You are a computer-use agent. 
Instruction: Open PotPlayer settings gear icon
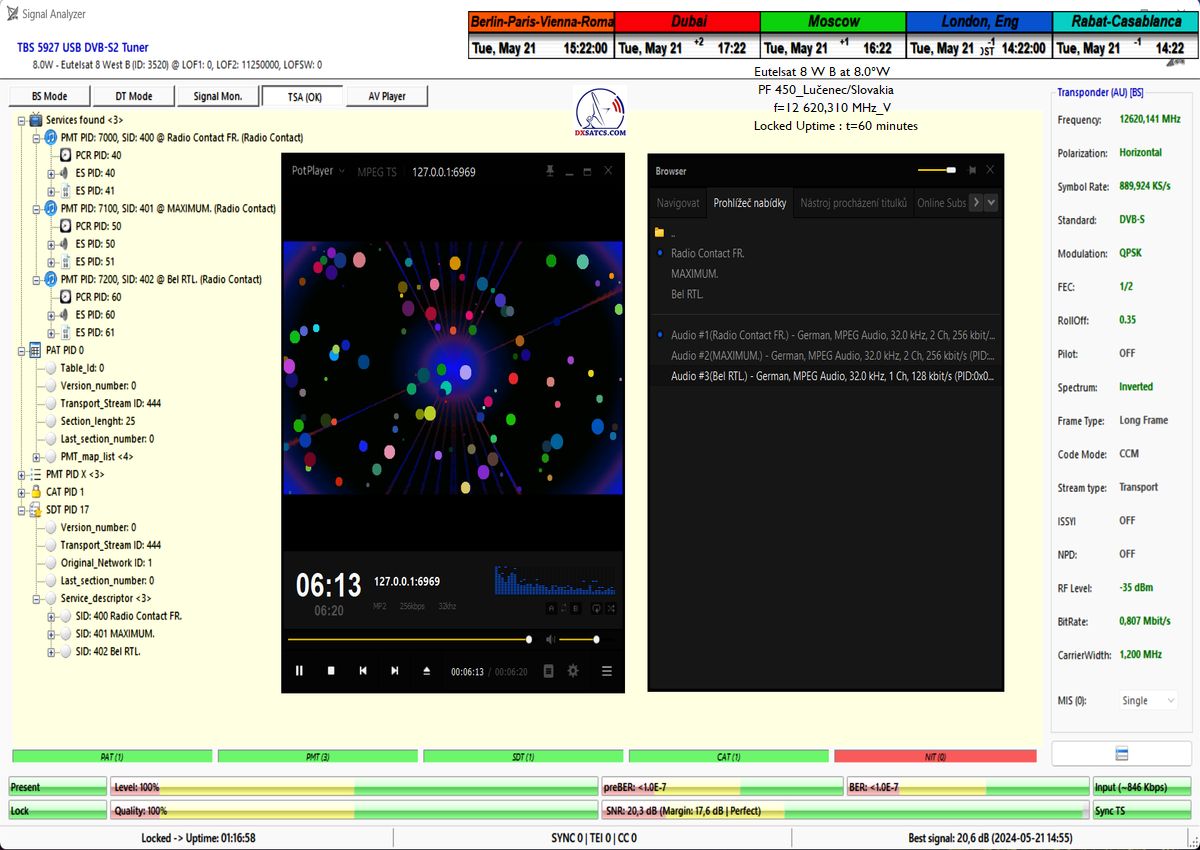tap(573, 671)
